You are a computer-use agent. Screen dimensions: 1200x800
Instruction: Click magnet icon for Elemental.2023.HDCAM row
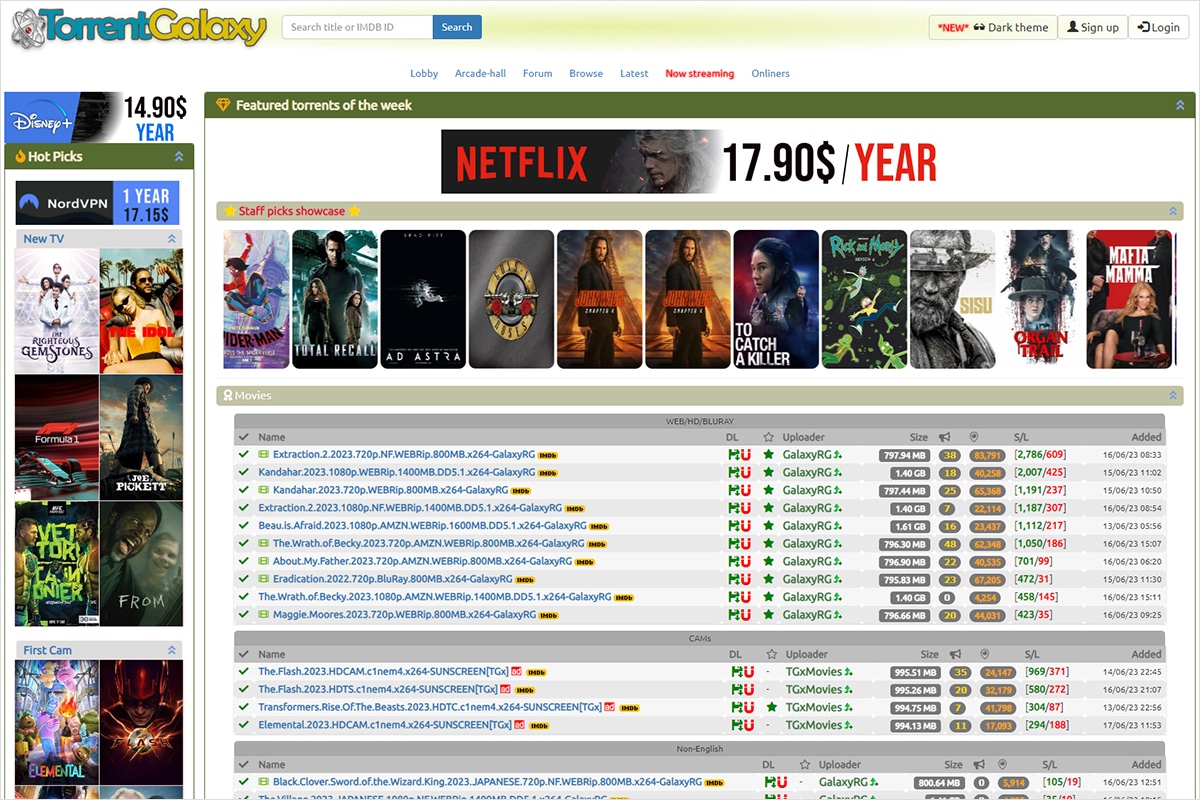coord(749,725)
